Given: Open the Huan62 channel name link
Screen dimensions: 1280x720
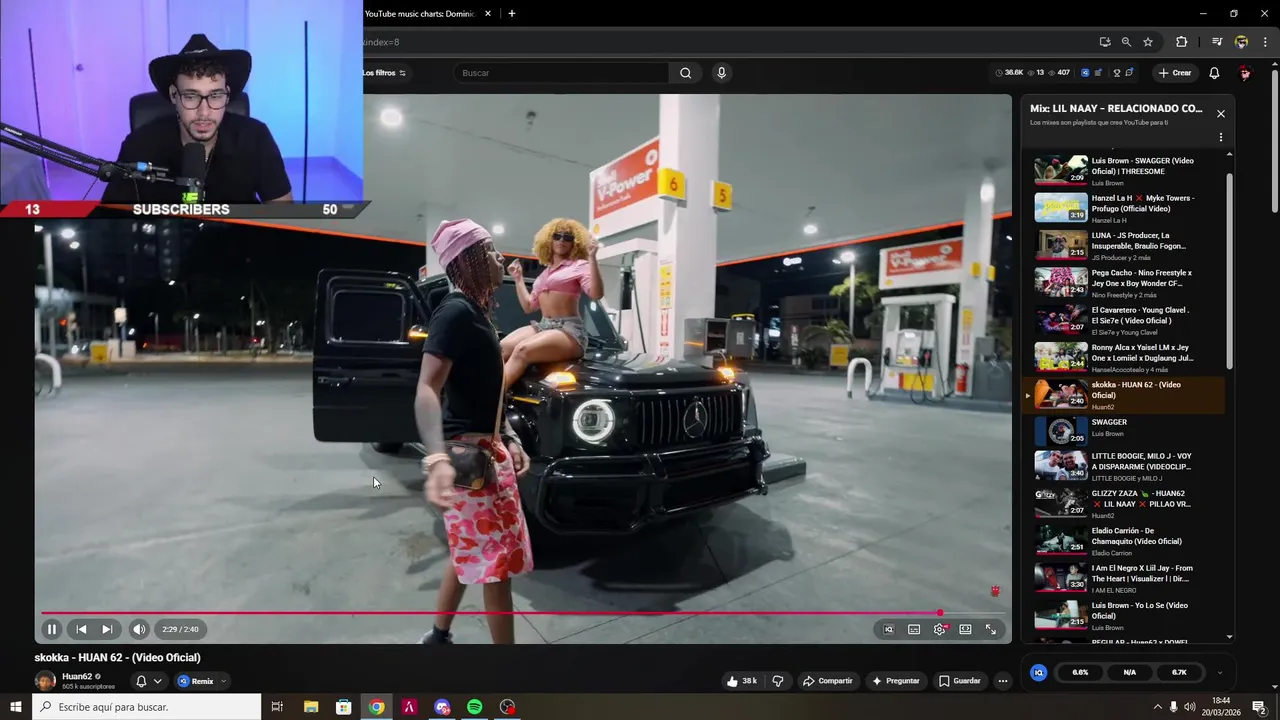Looking at the screenshot, I should [x=77, y=676].
